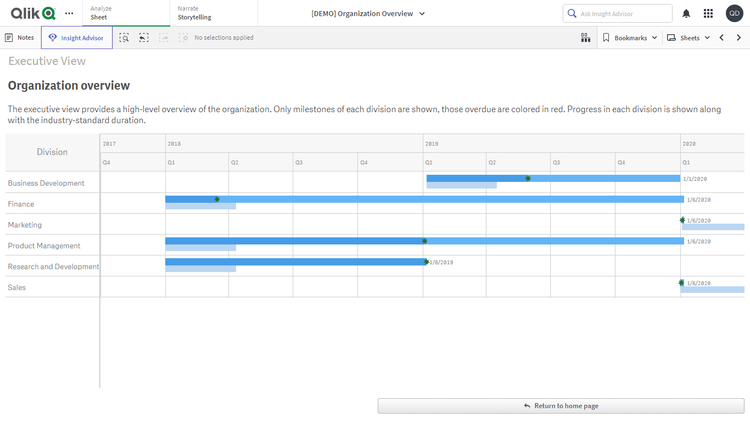Click the smart search selections icon

[124, 37]
